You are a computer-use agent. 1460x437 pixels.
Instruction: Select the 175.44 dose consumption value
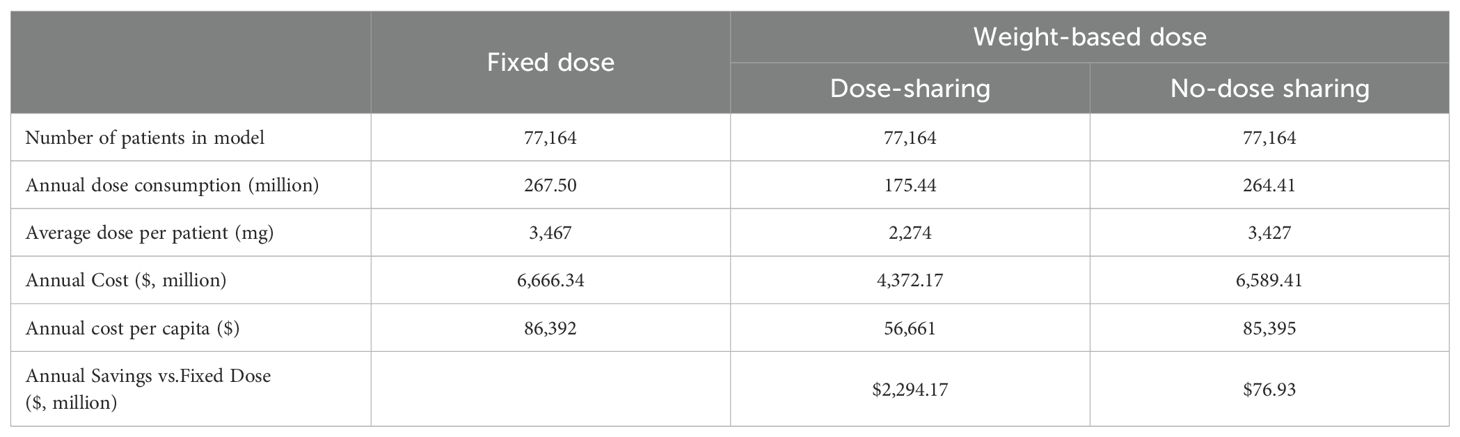(x=909, y=185)
